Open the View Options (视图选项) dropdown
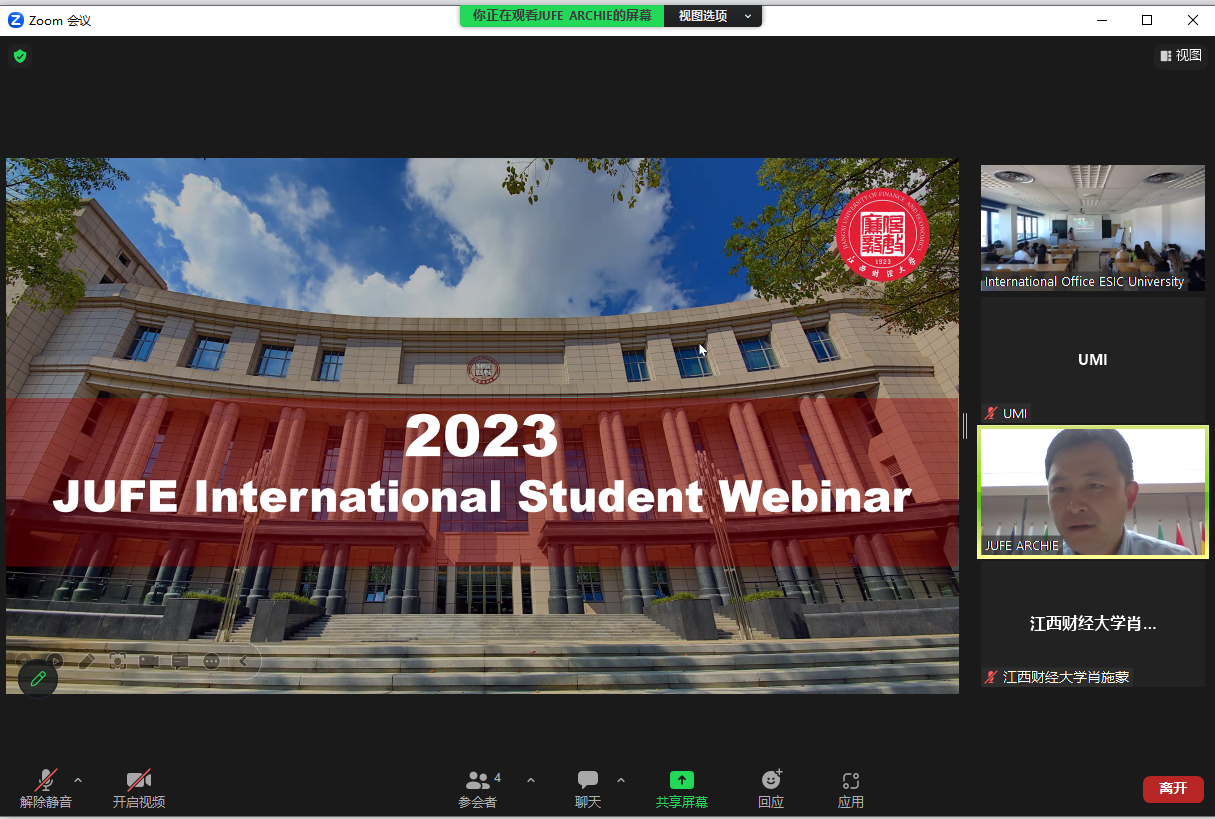 coord(713,16)
